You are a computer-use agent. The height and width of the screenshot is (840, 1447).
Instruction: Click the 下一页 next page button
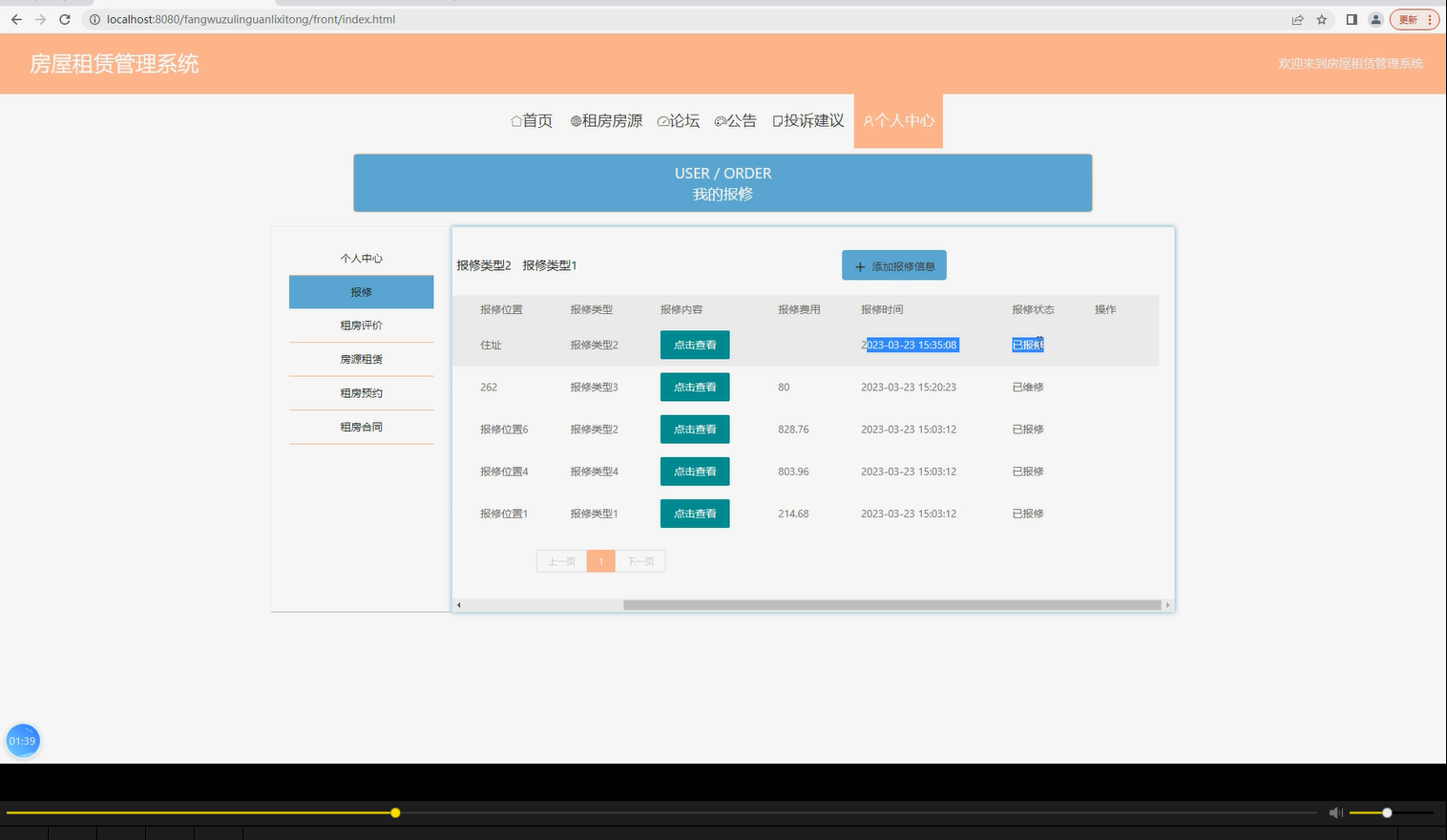640,561
